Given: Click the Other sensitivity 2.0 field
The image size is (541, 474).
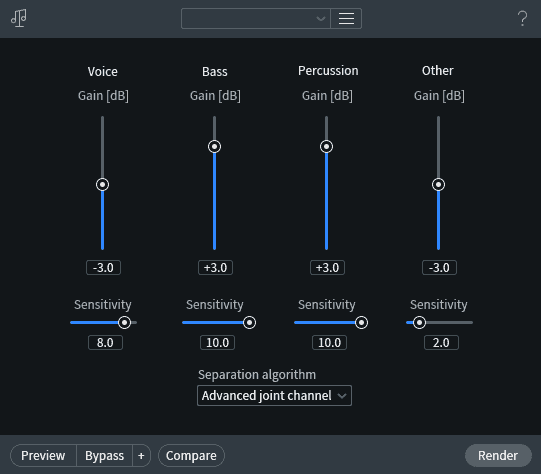Looking at the screenshot, I should (x=441, y=343).
